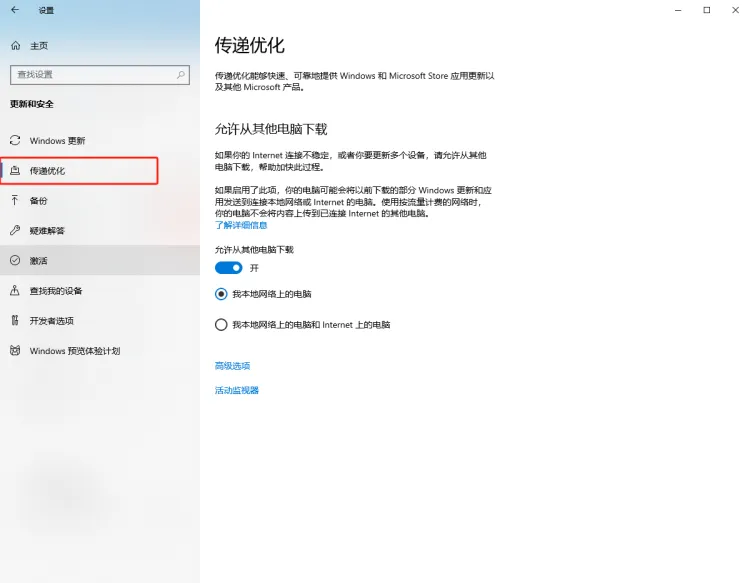The height and width of the screenshot is (583, 750).
Task: Minimize the Settings window
Action: pyautogui.click(x=678, y=10)
